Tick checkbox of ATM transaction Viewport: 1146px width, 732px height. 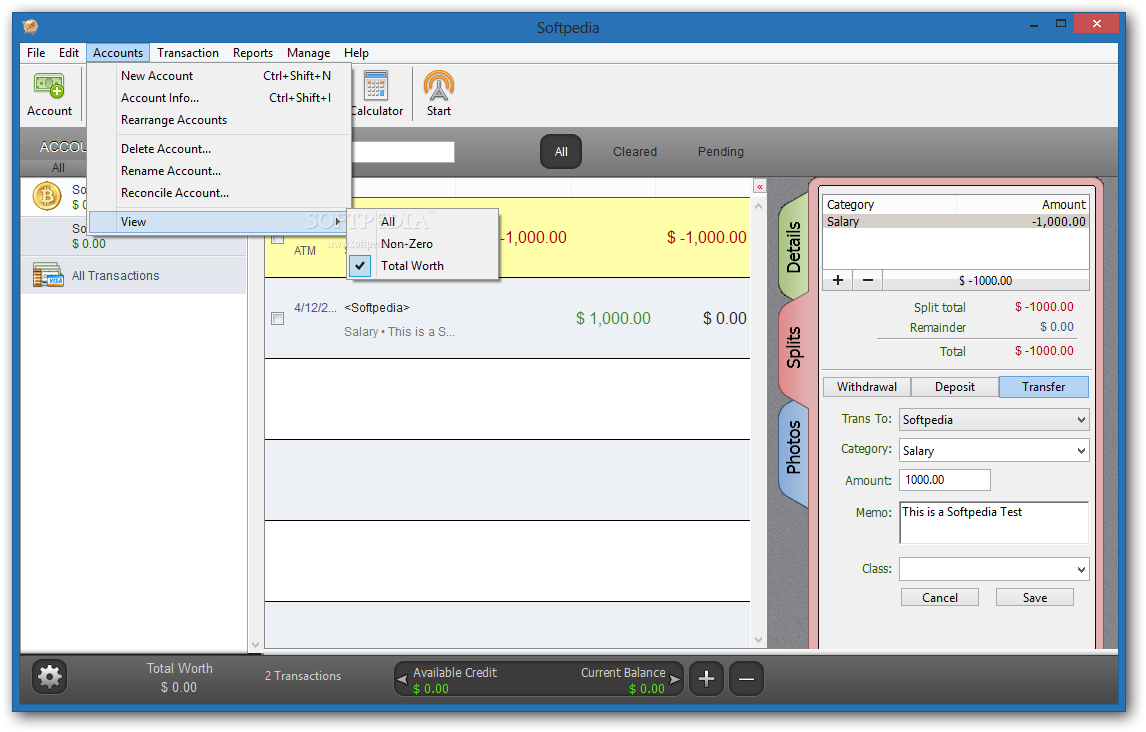tap(278, 239)
